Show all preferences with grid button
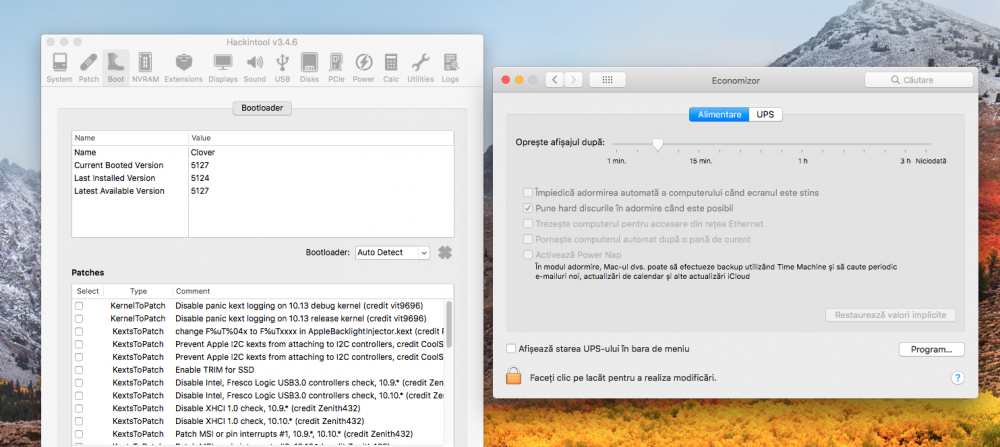 pyautogui.click(x=607, y=80)
